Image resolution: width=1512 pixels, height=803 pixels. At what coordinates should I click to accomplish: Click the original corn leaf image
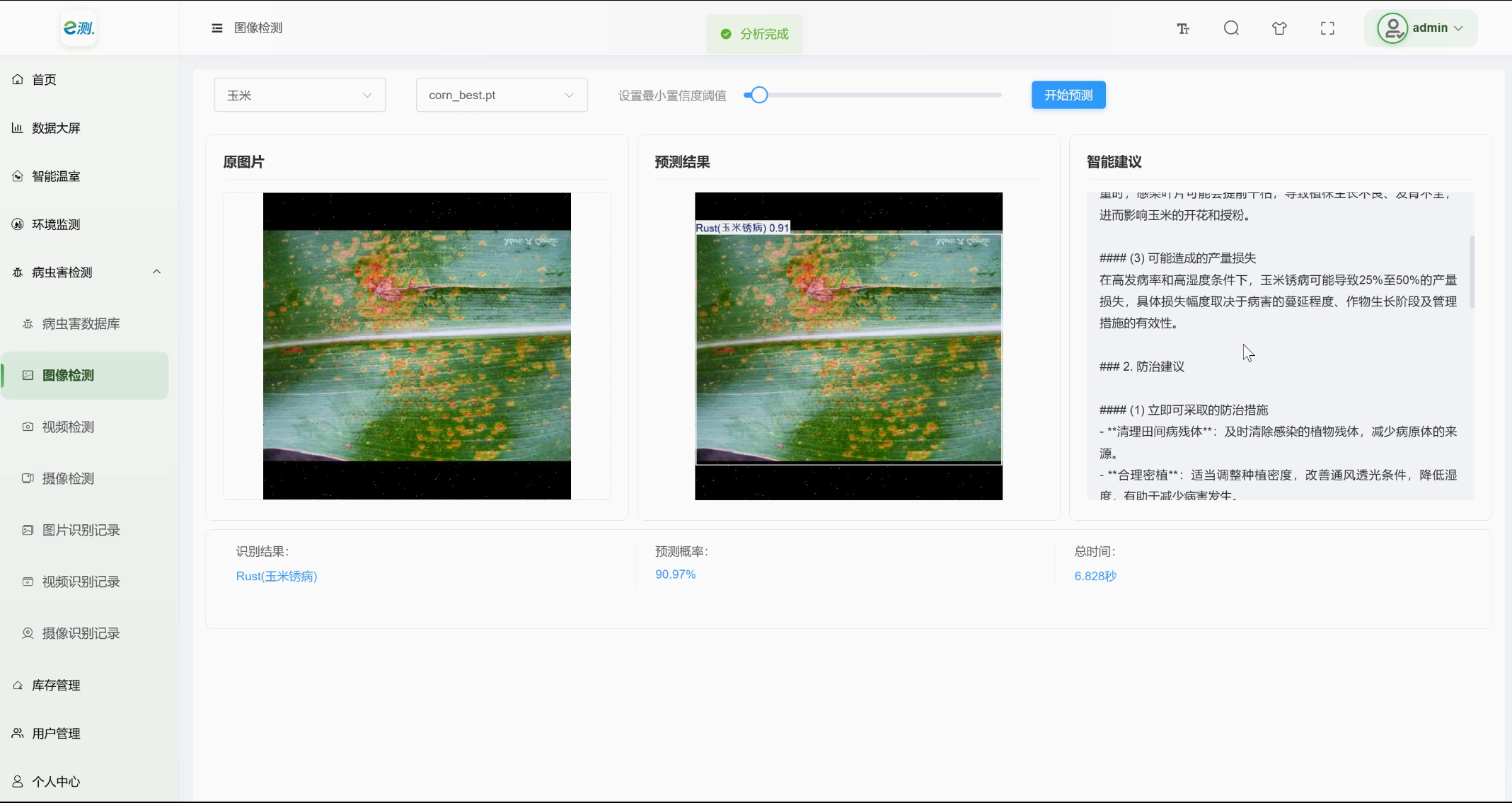417,346
